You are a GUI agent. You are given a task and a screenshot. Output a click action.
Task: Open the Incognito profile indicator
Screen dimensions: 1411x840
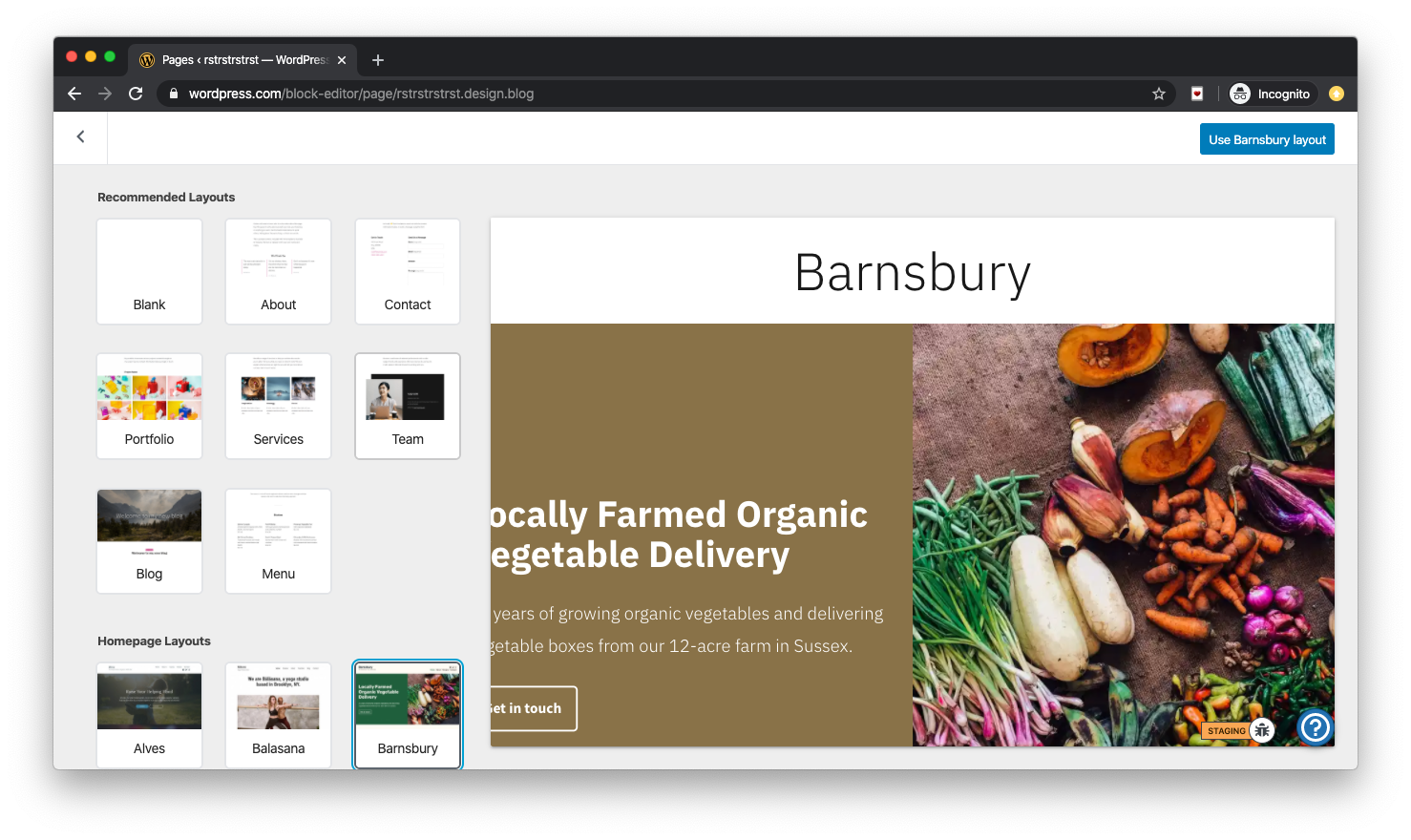point(1271,94)
